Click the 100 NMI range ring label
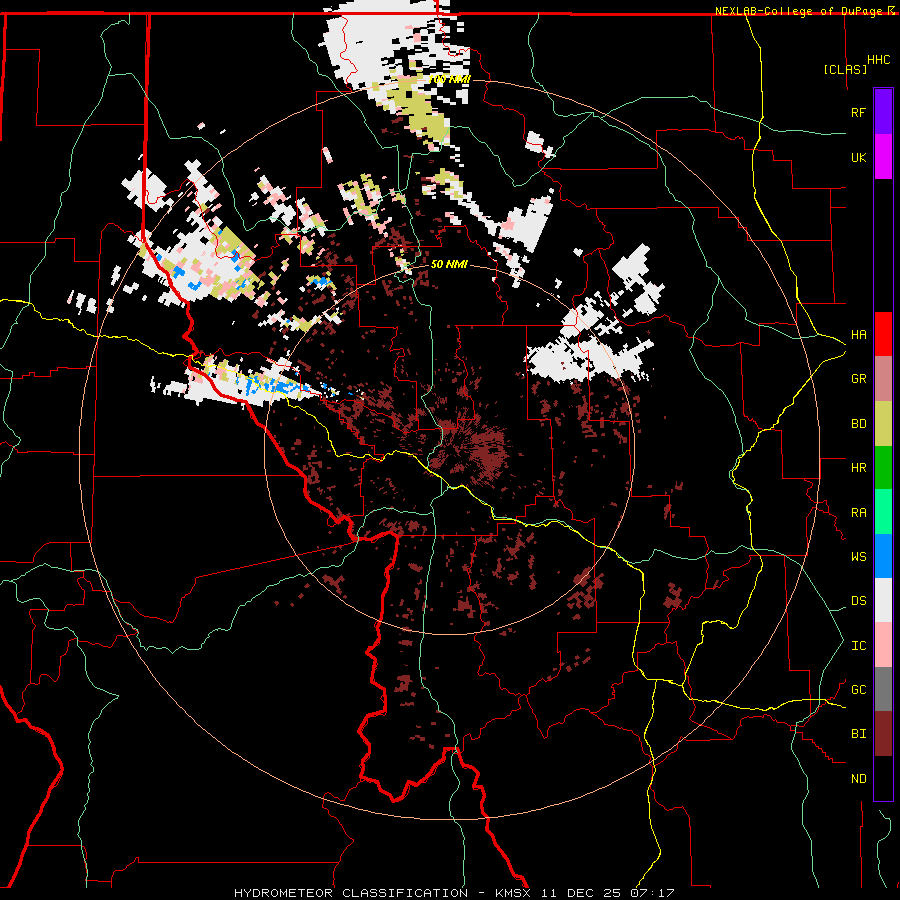The image size is (900, 900). pyautogui.click(x=449, y=80)
